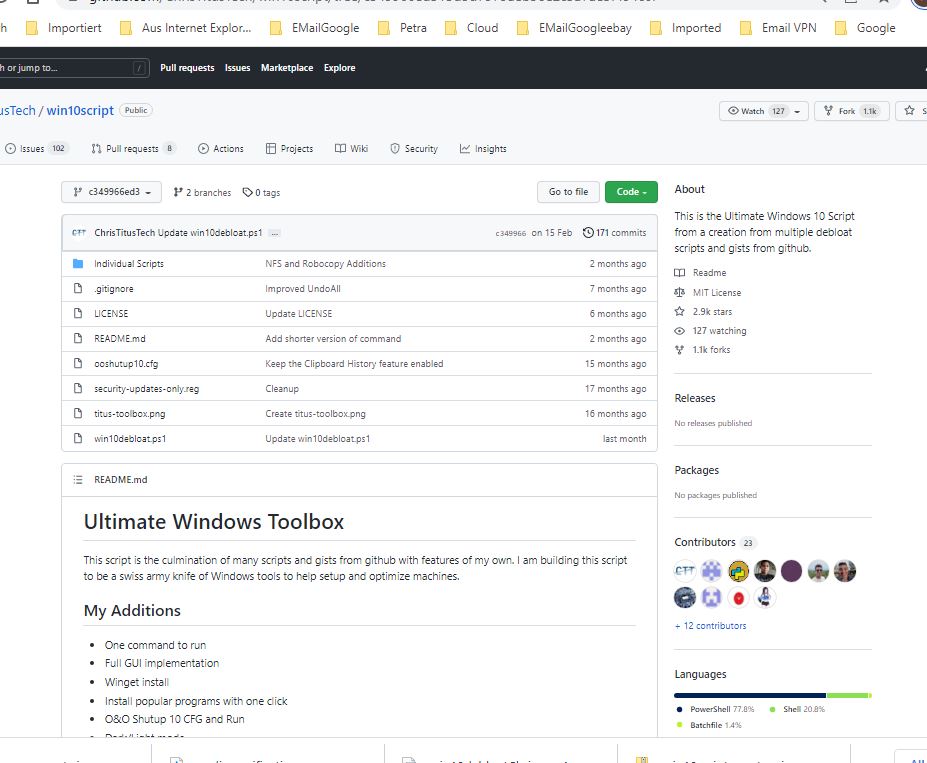The height and width of the screenshot is (763, 927).
Task: Open the Contributors heading link
Action: pyautogui.click(x=715, y=543)
